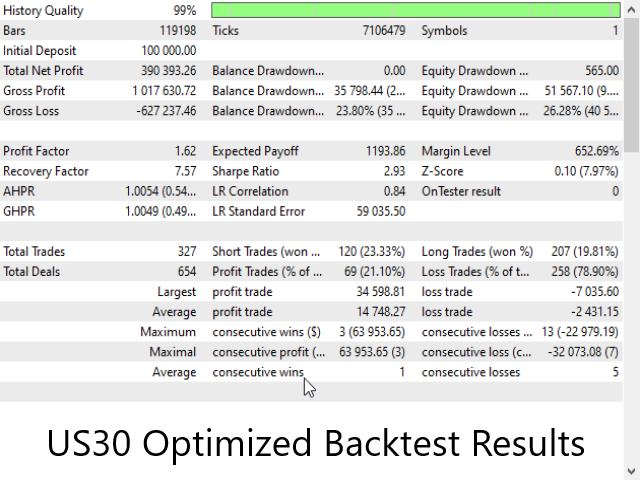Click the Margin Level value 652.69%
The image size is (640, 480).
tap(597, 151)
